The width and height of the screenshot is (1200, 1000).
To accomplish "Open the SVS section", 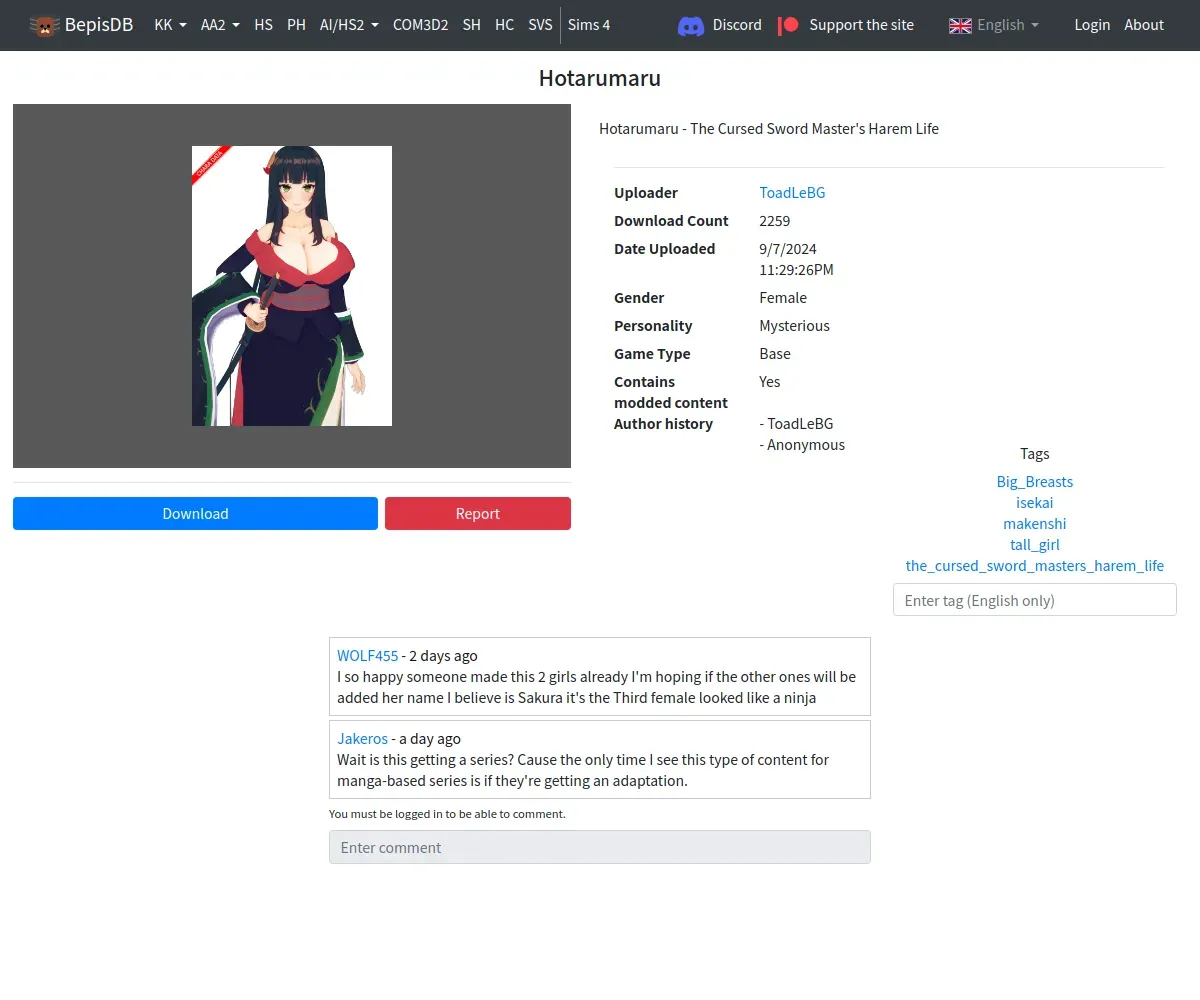I will pyautogui.click(x=540, y=25).
